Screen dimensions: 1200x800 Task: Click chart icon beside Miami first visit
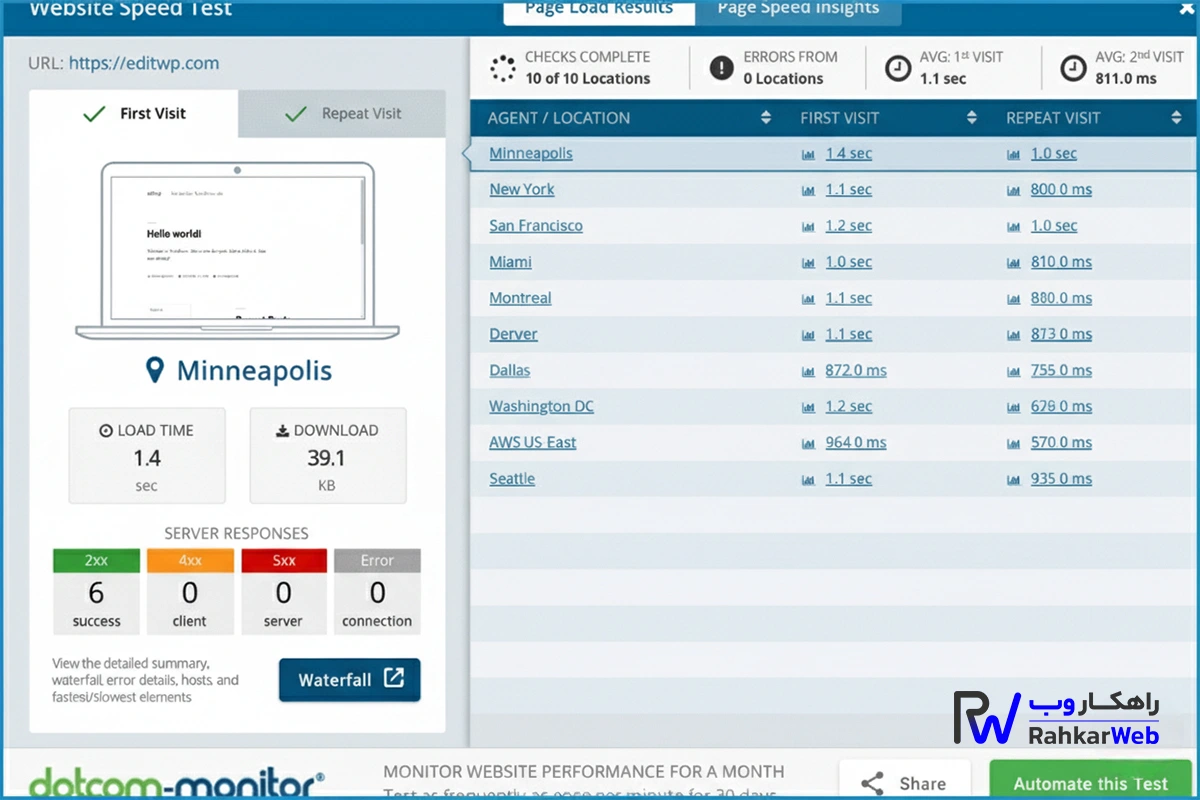click(808, 263)
